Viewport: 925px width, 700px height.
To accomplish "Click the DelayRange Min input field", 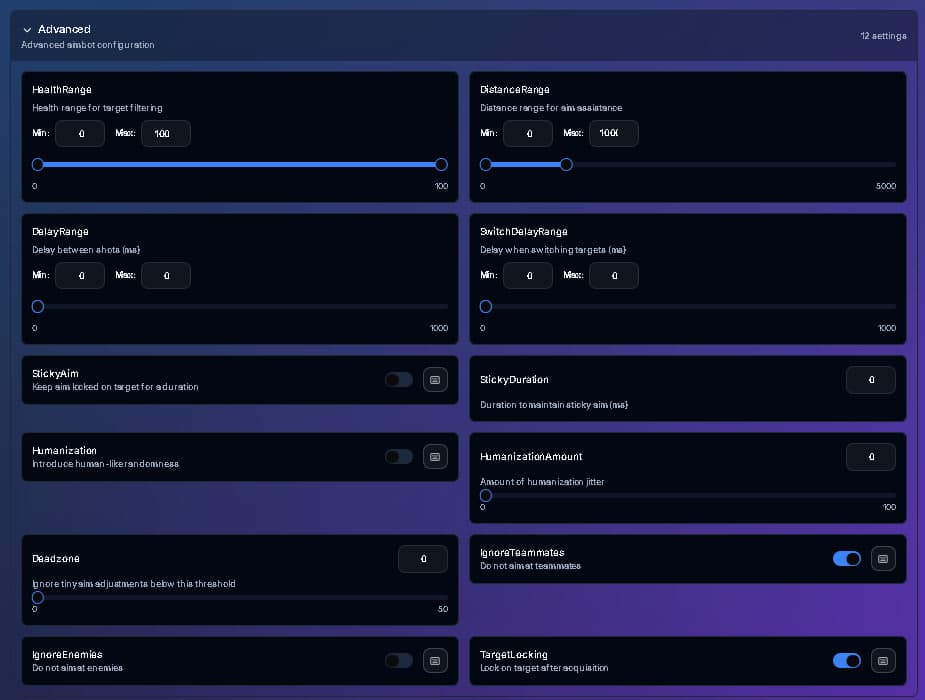I will tap(80, 275).
